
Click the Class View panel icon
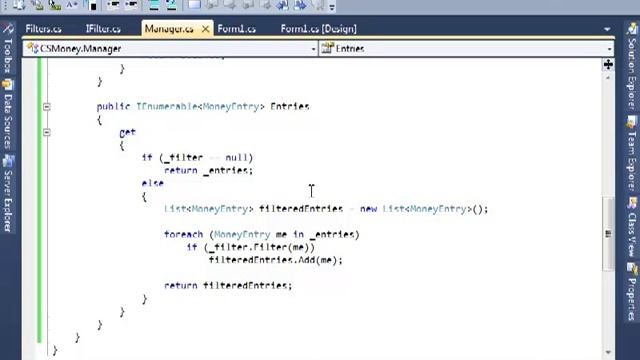click(632, 202)
